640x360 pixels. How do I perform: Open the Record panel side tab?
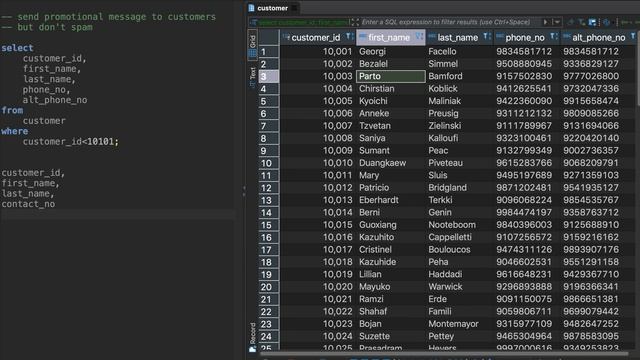click(x=253, y=337)
